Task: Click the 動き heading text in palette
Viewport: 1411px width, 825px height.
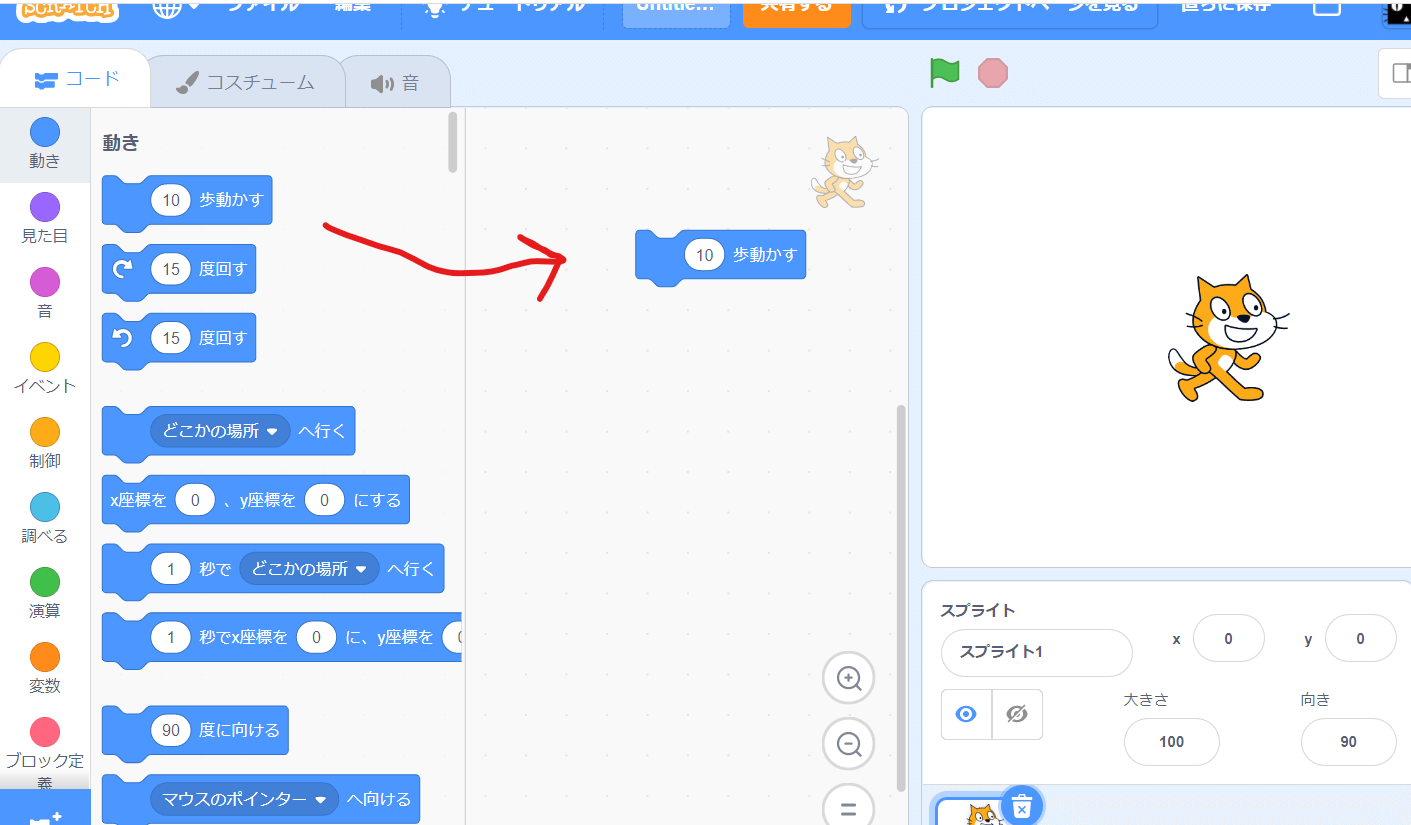Action: (121, 143)
